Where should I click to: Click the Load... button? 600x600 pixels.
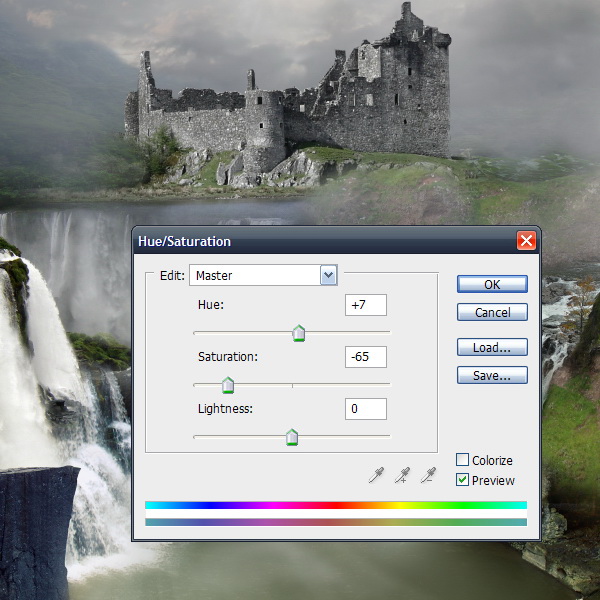492,348
